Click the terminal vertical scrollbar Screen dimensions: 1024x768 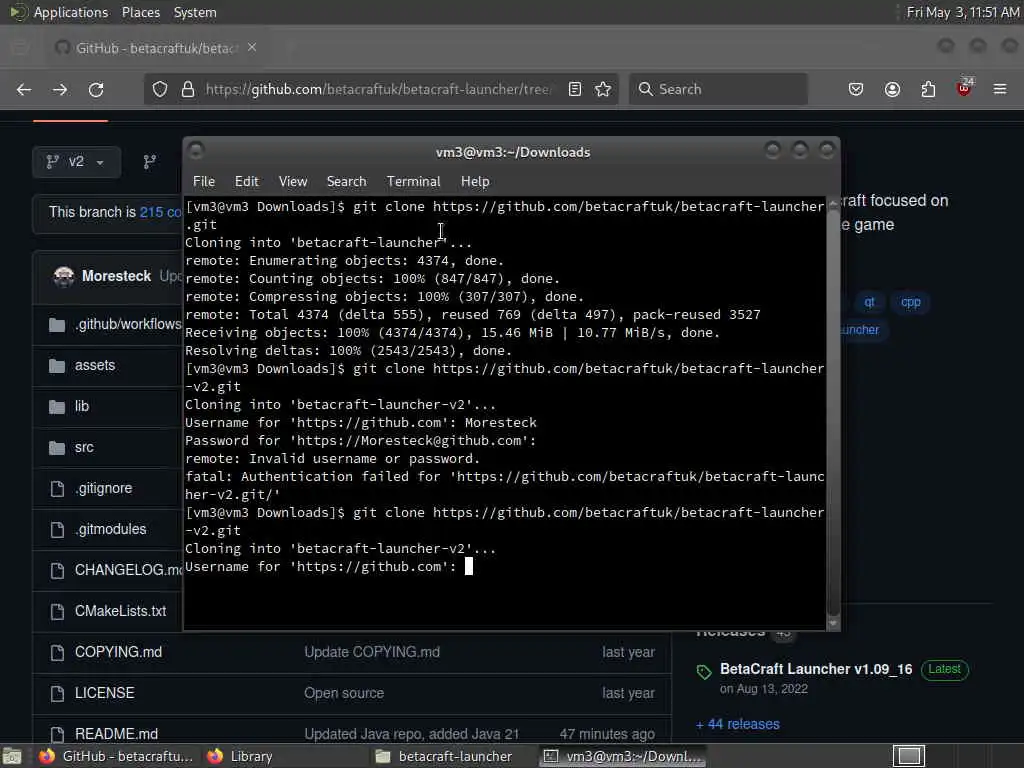(833, 413)
